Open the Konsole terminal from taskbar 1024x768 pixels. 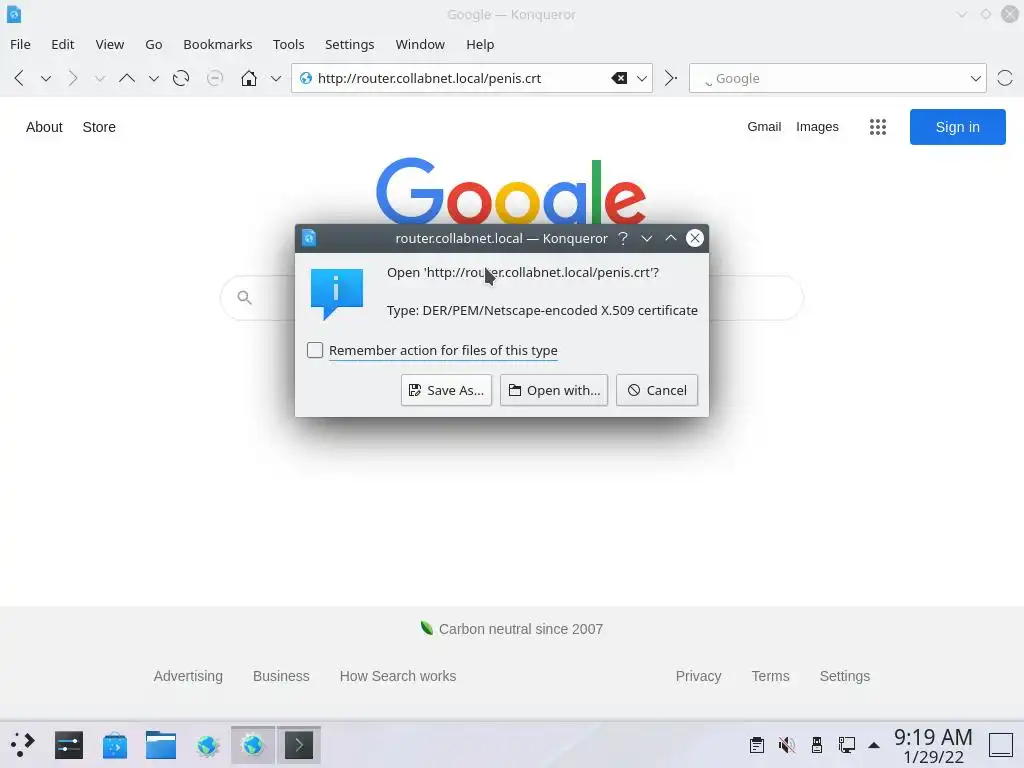[298, 745]
